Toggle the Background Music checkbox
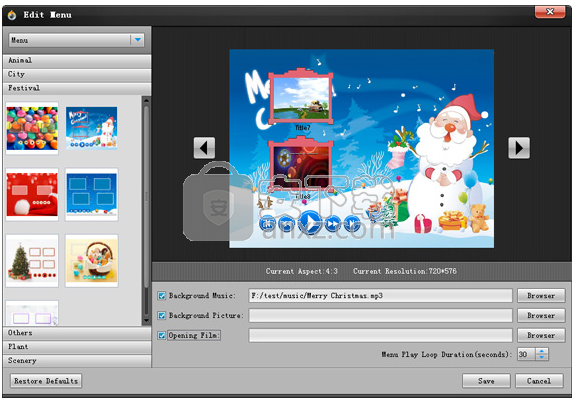The height and width of the screenshot is (406, 583). tap(162, 296)
